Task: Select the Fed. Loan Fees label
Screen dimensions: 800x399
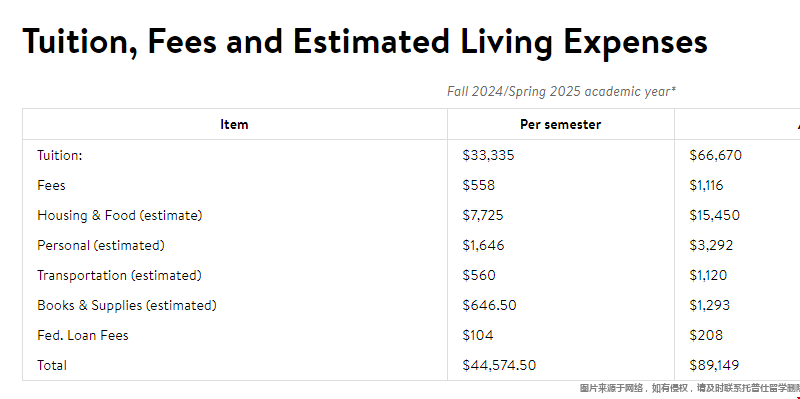Action: [83, 335]
